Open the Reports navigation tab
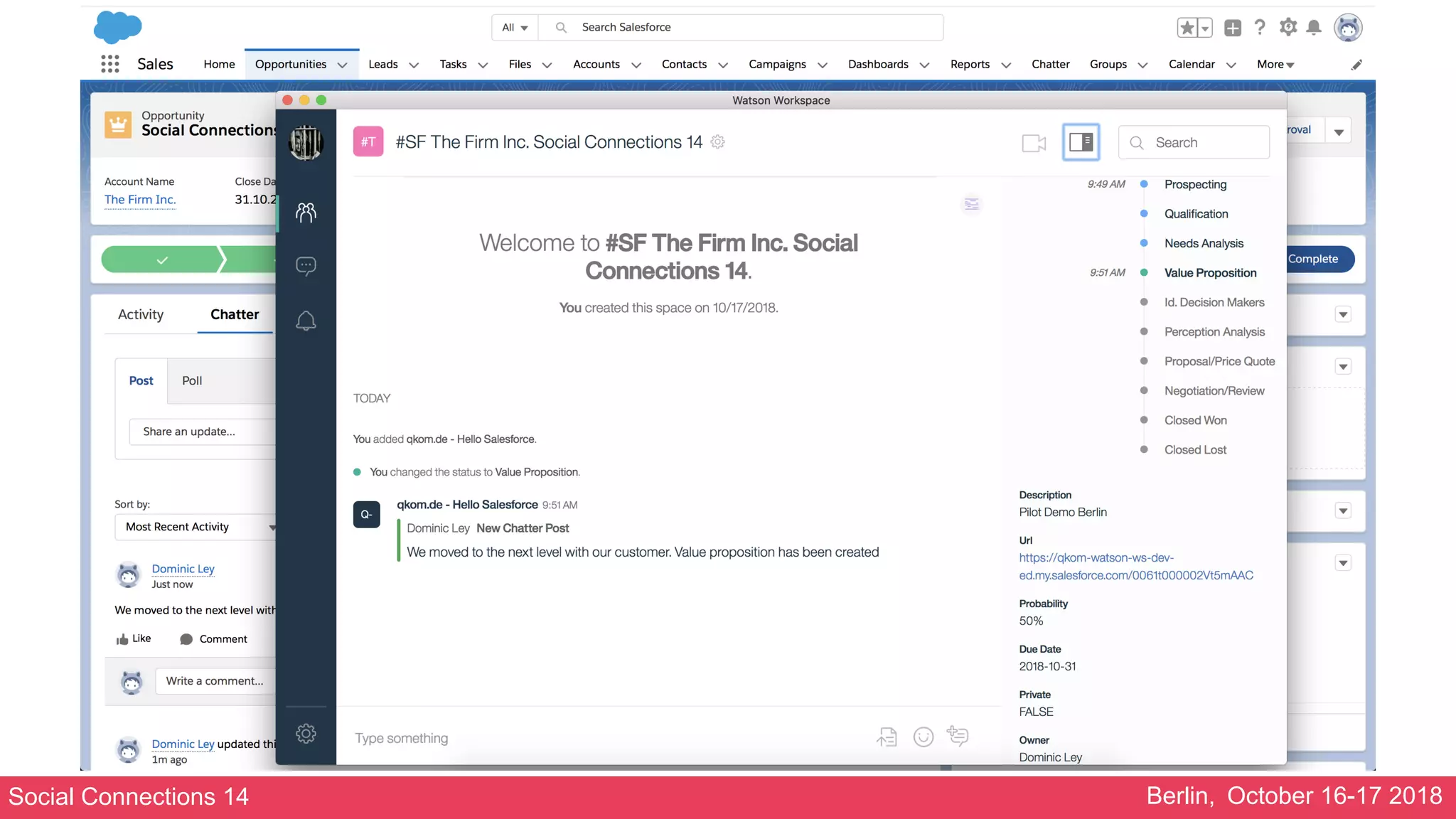1456x819 pixels. pos(970,64)
